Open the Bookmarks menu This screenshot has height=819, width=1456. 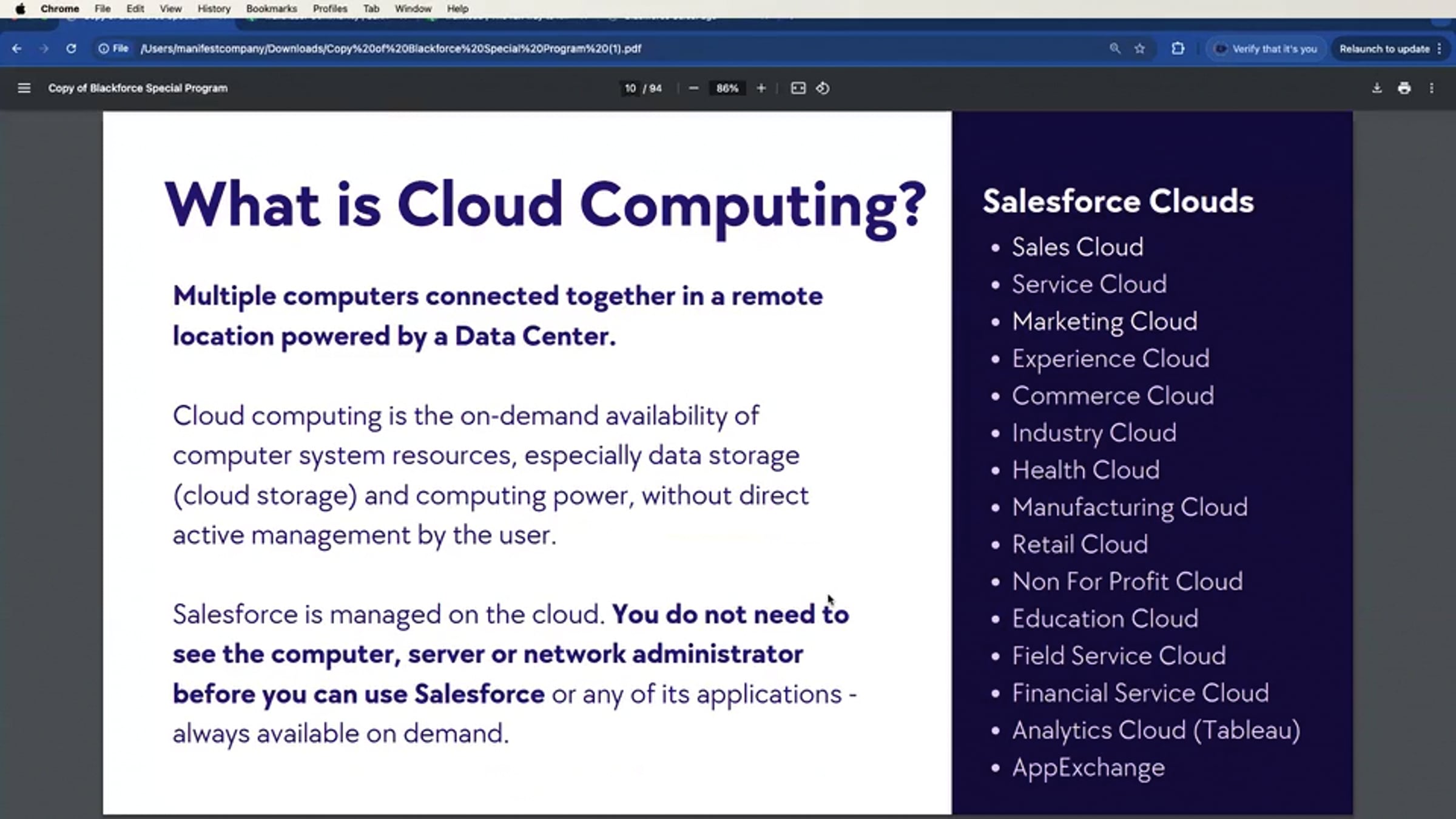click(271, 8)
